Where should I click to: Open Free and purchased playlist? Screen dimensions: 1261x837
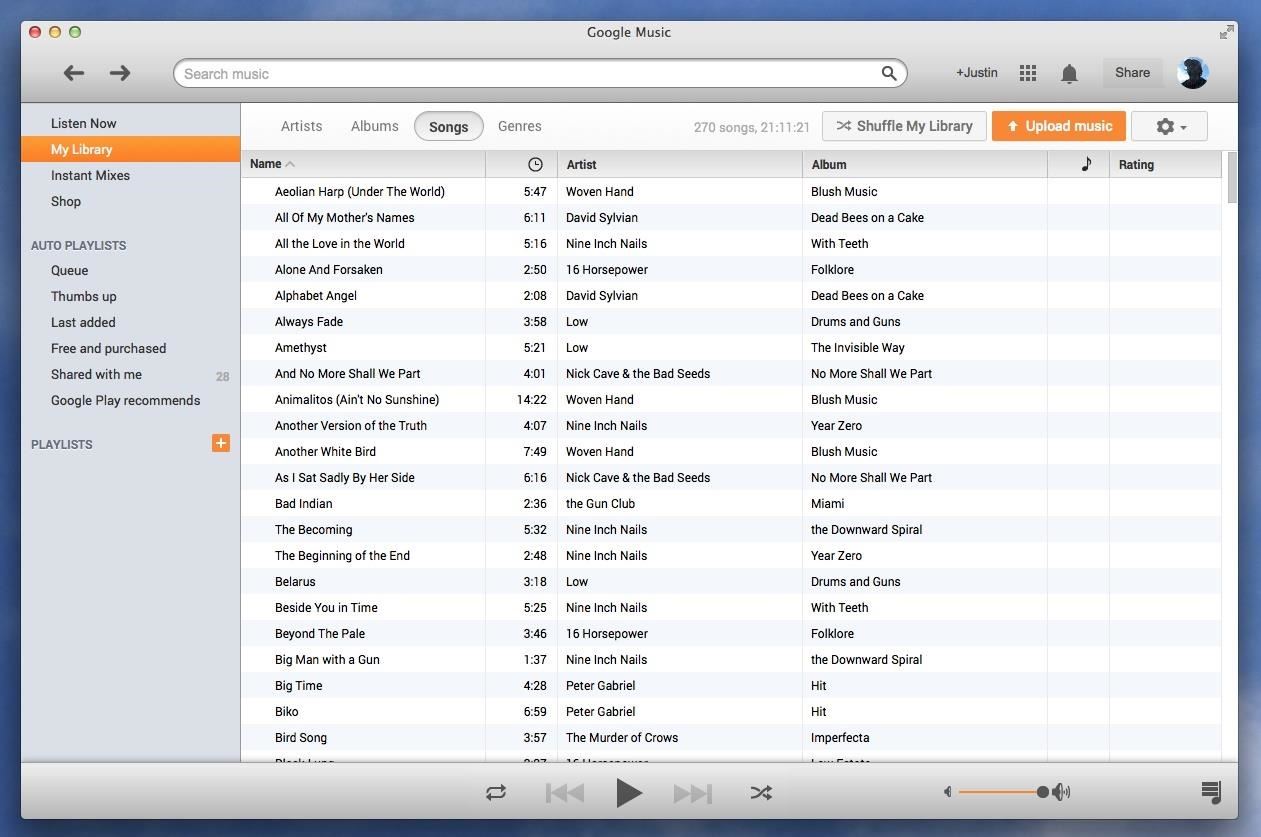(x=109, y=348)
